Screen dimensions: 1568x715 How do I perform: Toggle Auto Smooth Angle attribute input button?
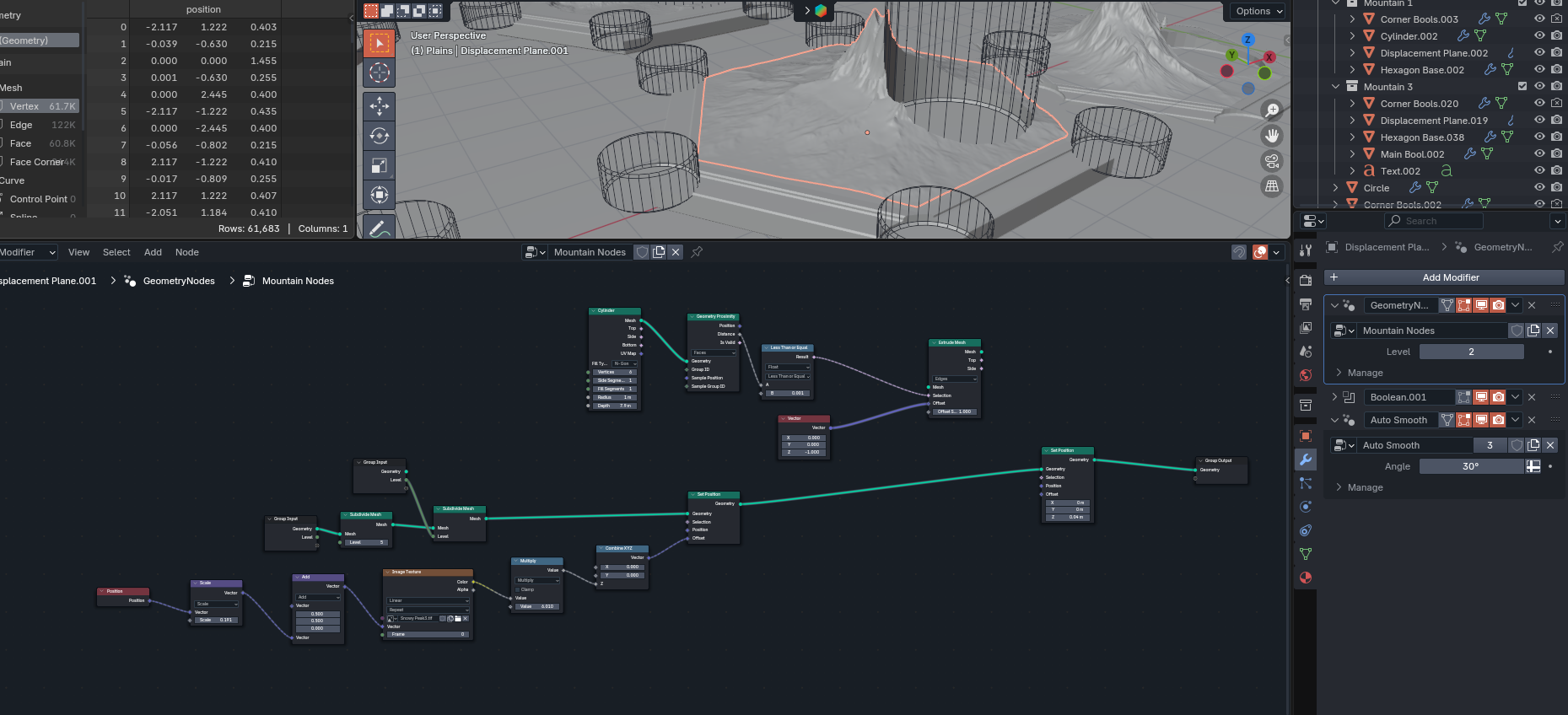[1533, 466]
